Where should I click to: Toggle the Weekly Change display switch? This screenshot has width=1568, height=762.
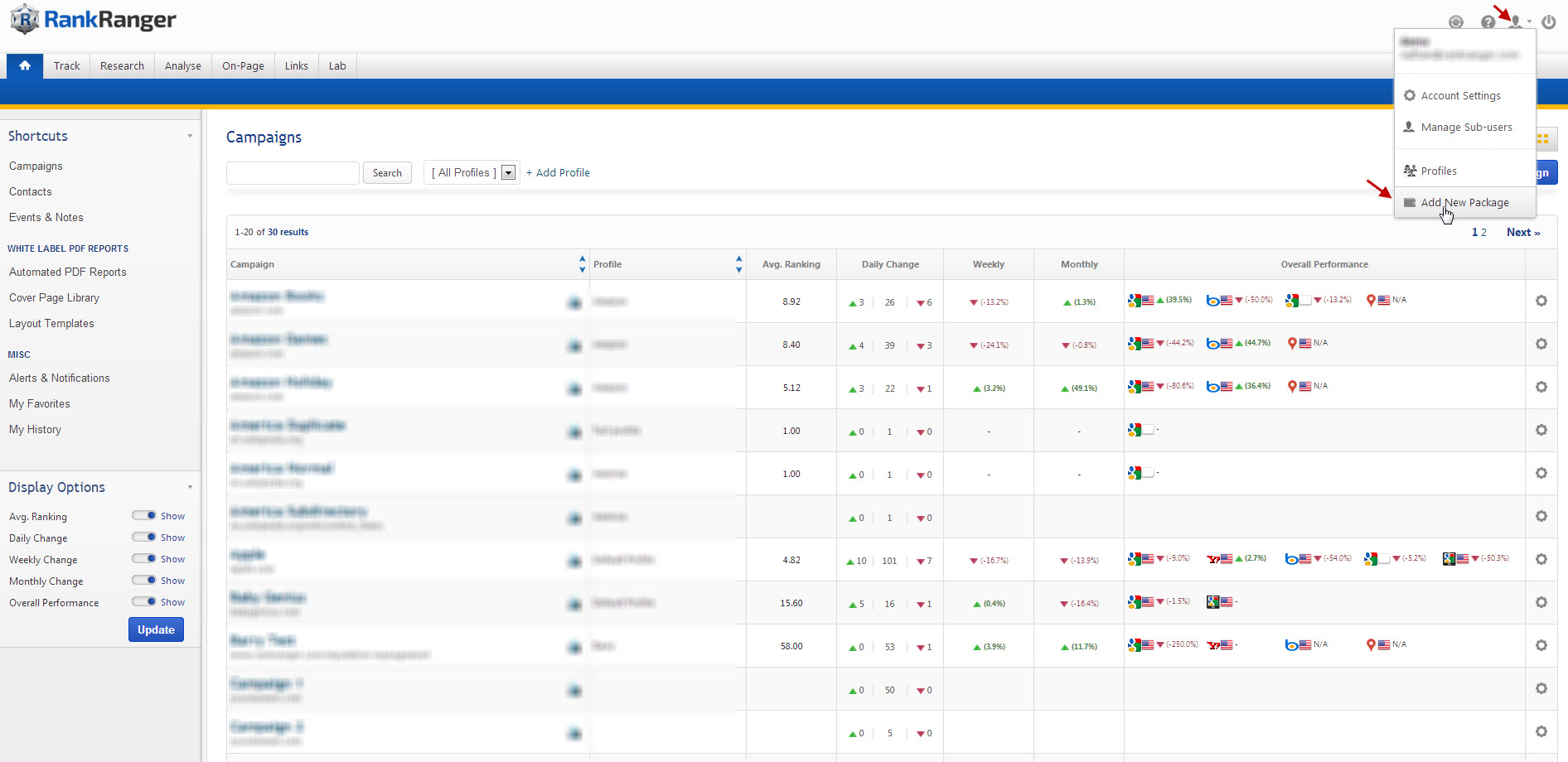click(144, 558)
